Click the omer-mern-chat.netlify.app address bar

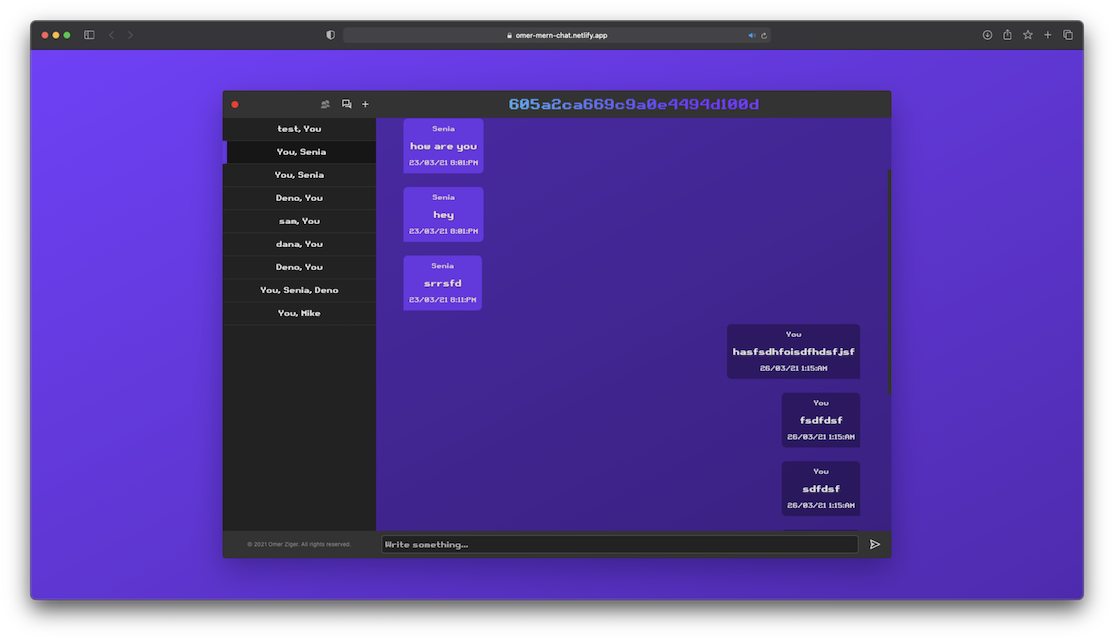(555, 35)
